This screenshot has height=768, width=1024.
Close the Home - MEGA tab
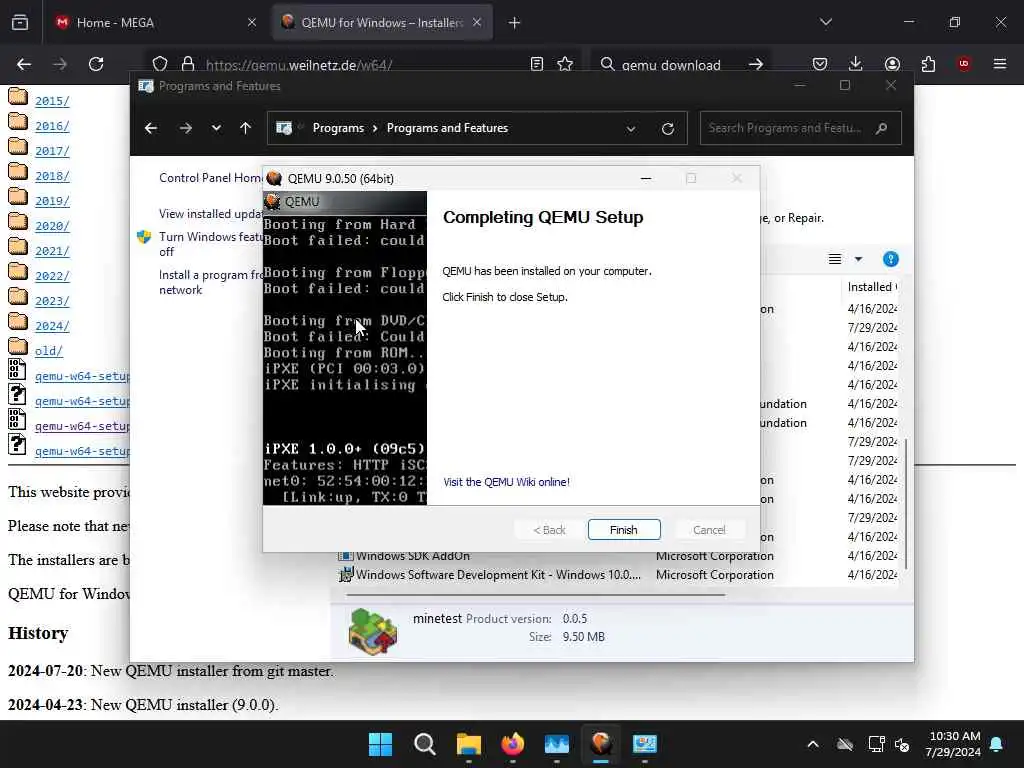(251, 23)
